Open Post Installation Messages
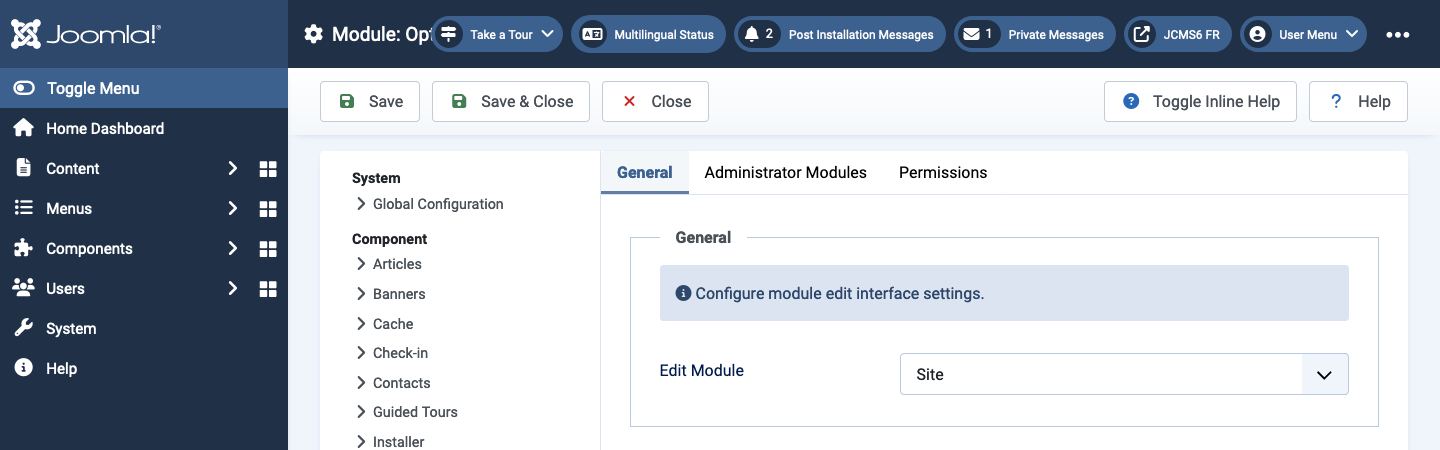 [840, 34]
